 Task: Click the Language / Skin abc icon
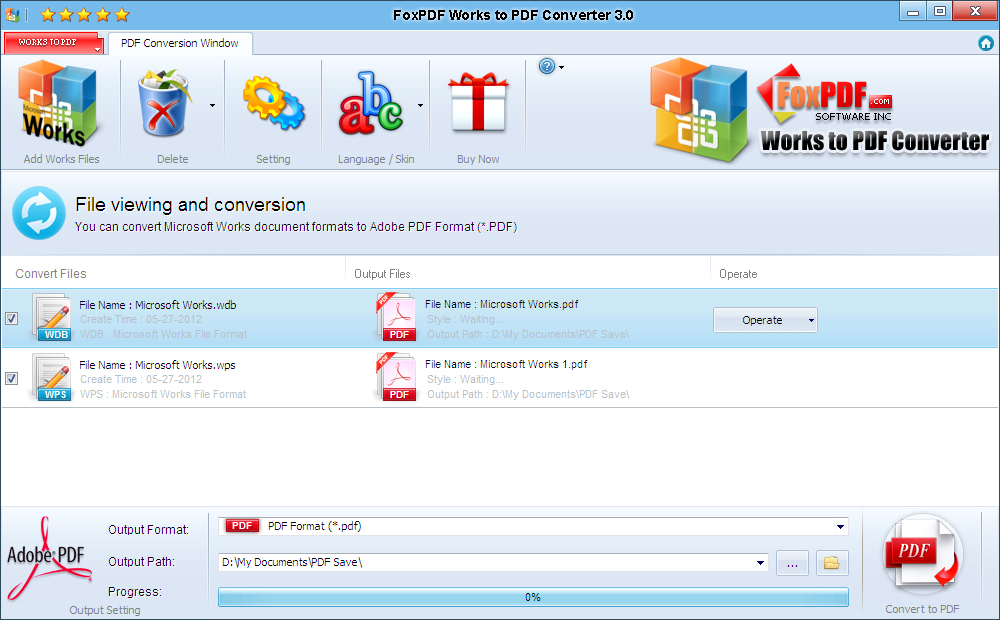371,103
